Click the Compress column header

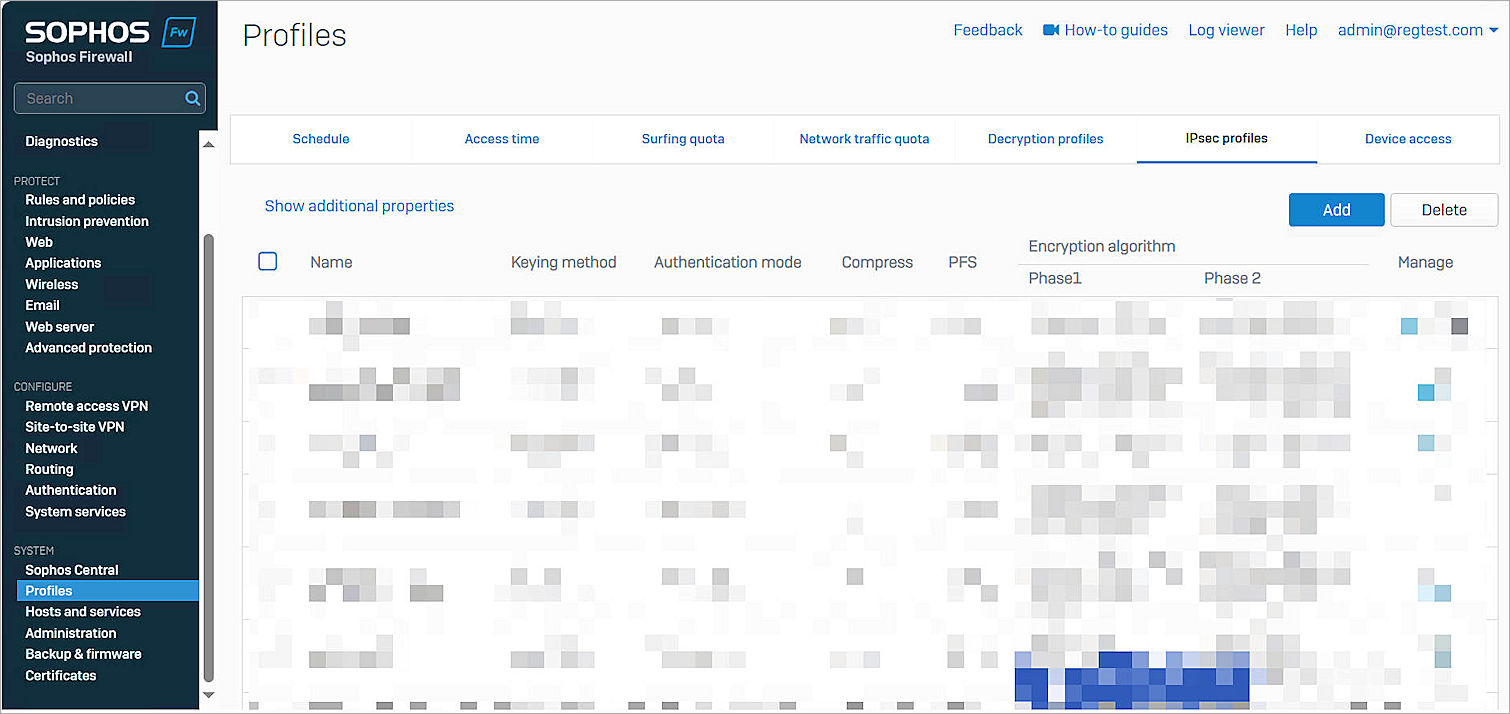tap(877, 262)
